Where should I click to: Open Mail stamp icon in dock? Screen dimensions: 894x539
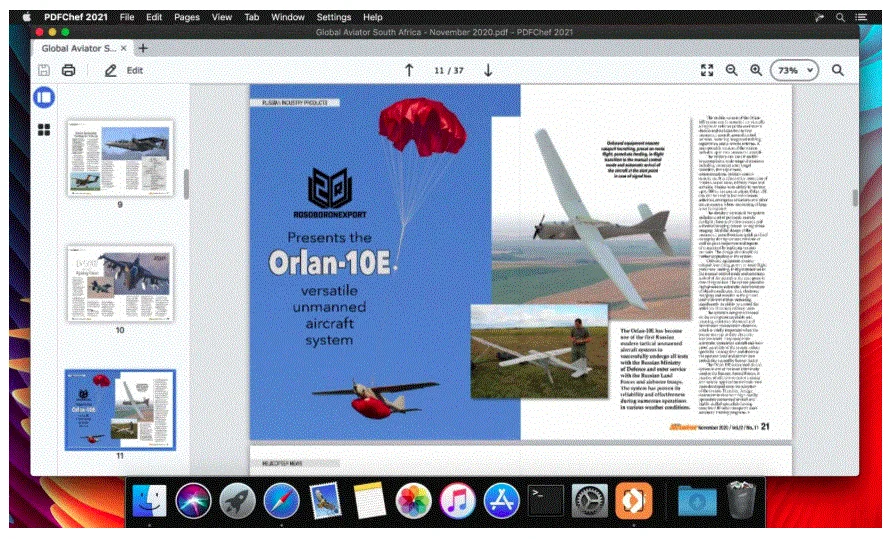click(326, 501)
